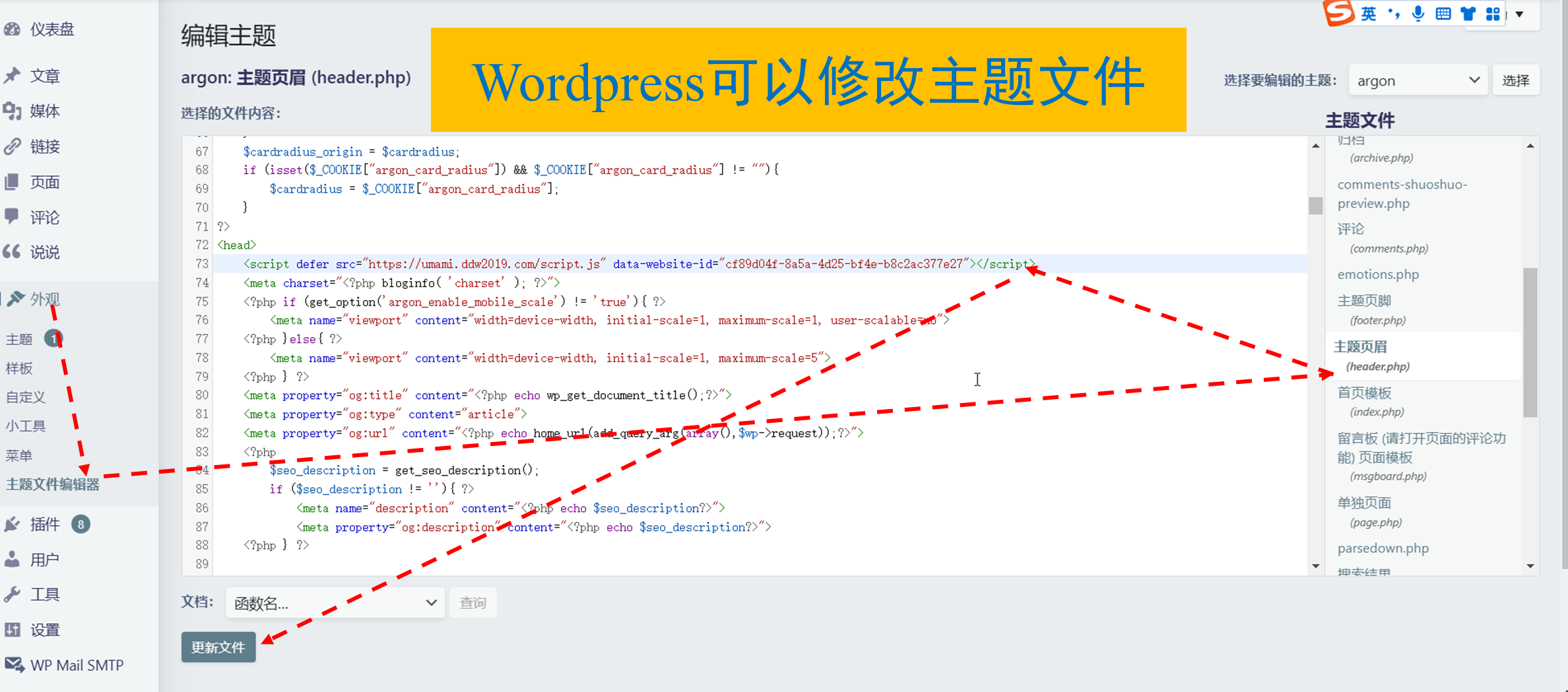Open the 单独页面 page.php file
Screen dimensions: 1568x692
[x=1369, y=512]
